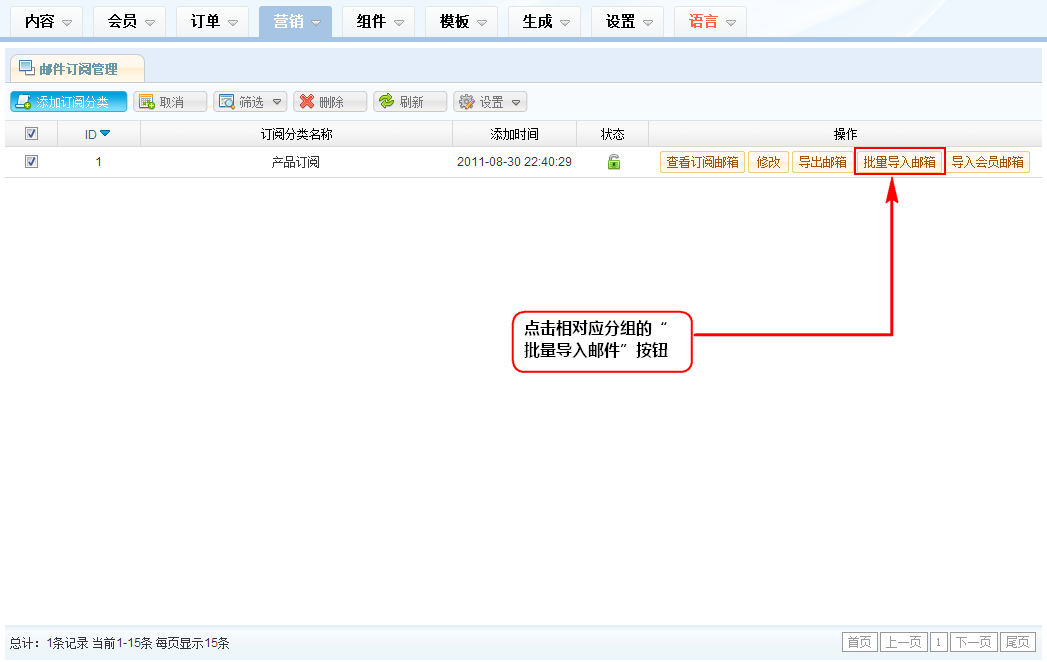1047x662 pixels.
Task: Expand the 语言 language menu dropdown
Action: [731, 22]
